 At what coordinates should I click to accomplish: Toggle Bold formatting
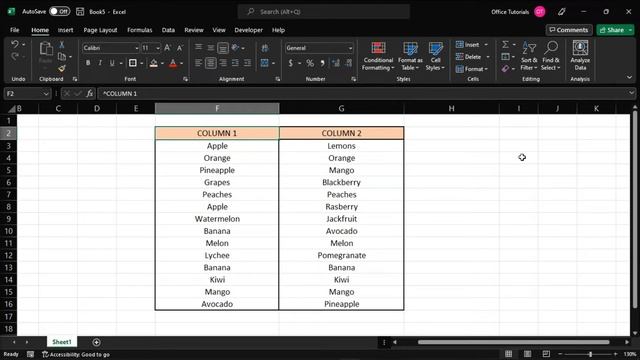pos(88,63)
